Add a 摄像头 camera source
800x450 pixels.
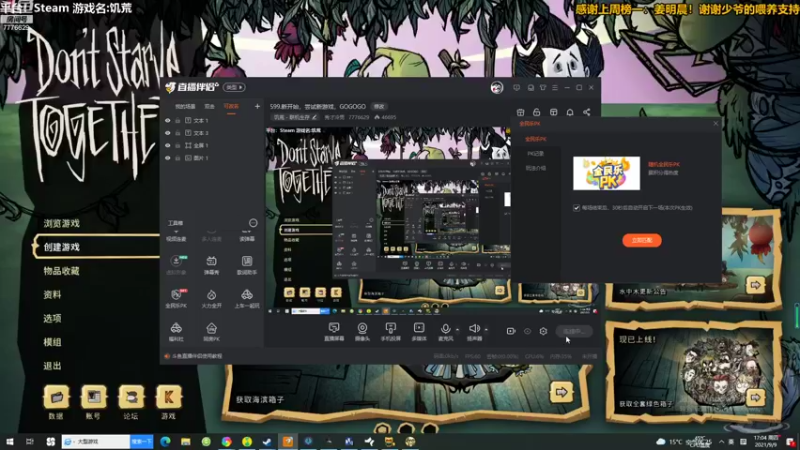(x=362, y=332)
